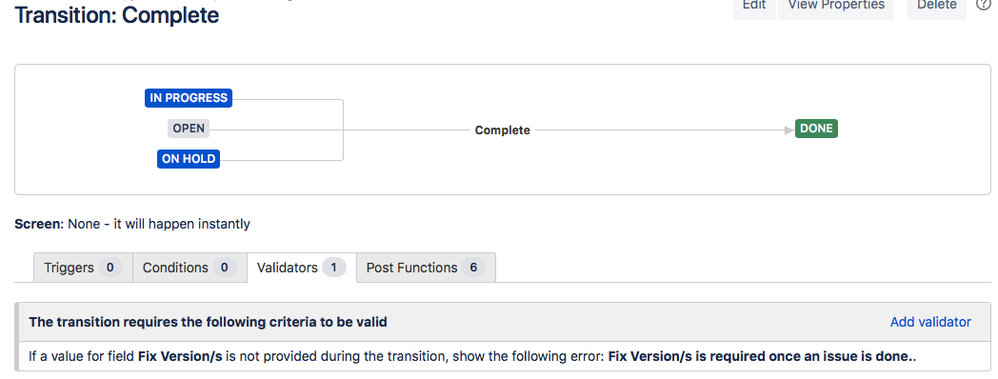Open the Post Functions tab
Image resolution: width=998 pixels, height=379 pixels.
[x=426, y=268]
